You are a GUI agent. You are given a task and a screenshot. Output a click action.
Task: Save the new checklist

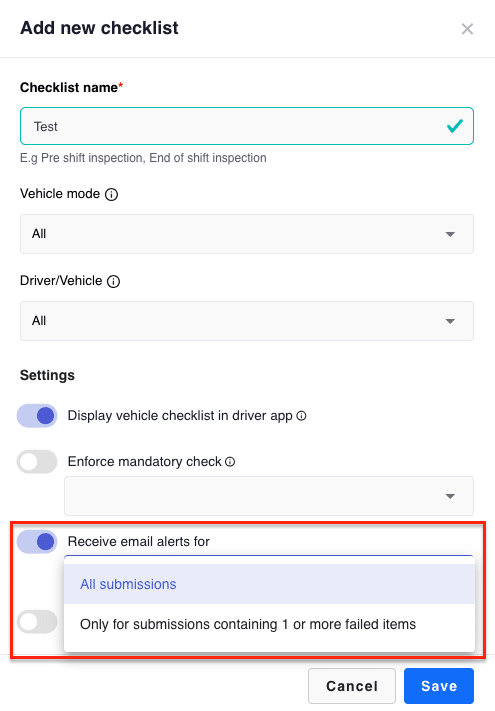click(x=439, y=686)
